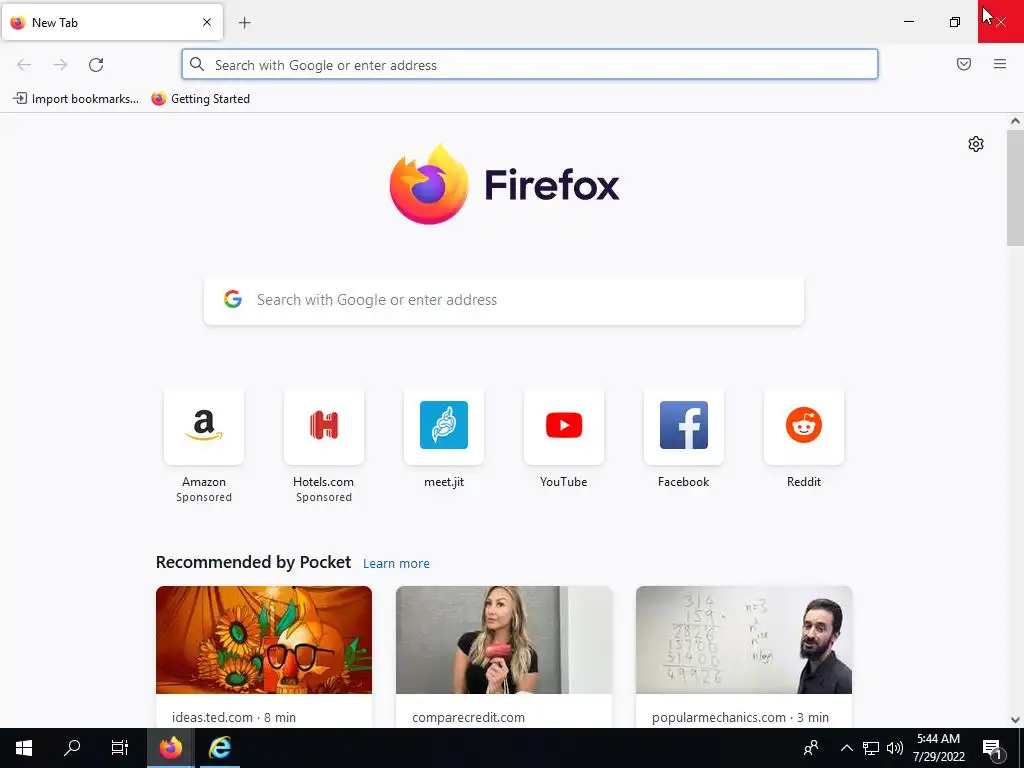The image size is (1024, 768).
Task: Click the back navigation arrow
Action: (24, 65)
